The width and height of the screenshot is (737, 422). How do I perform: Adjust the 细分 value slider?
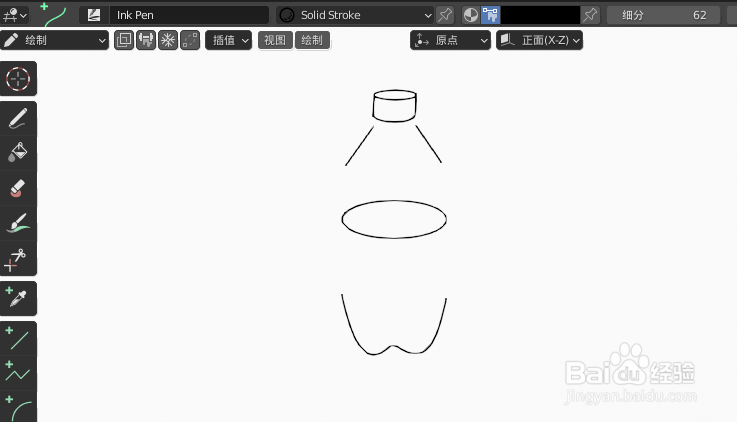click(663, 15)
